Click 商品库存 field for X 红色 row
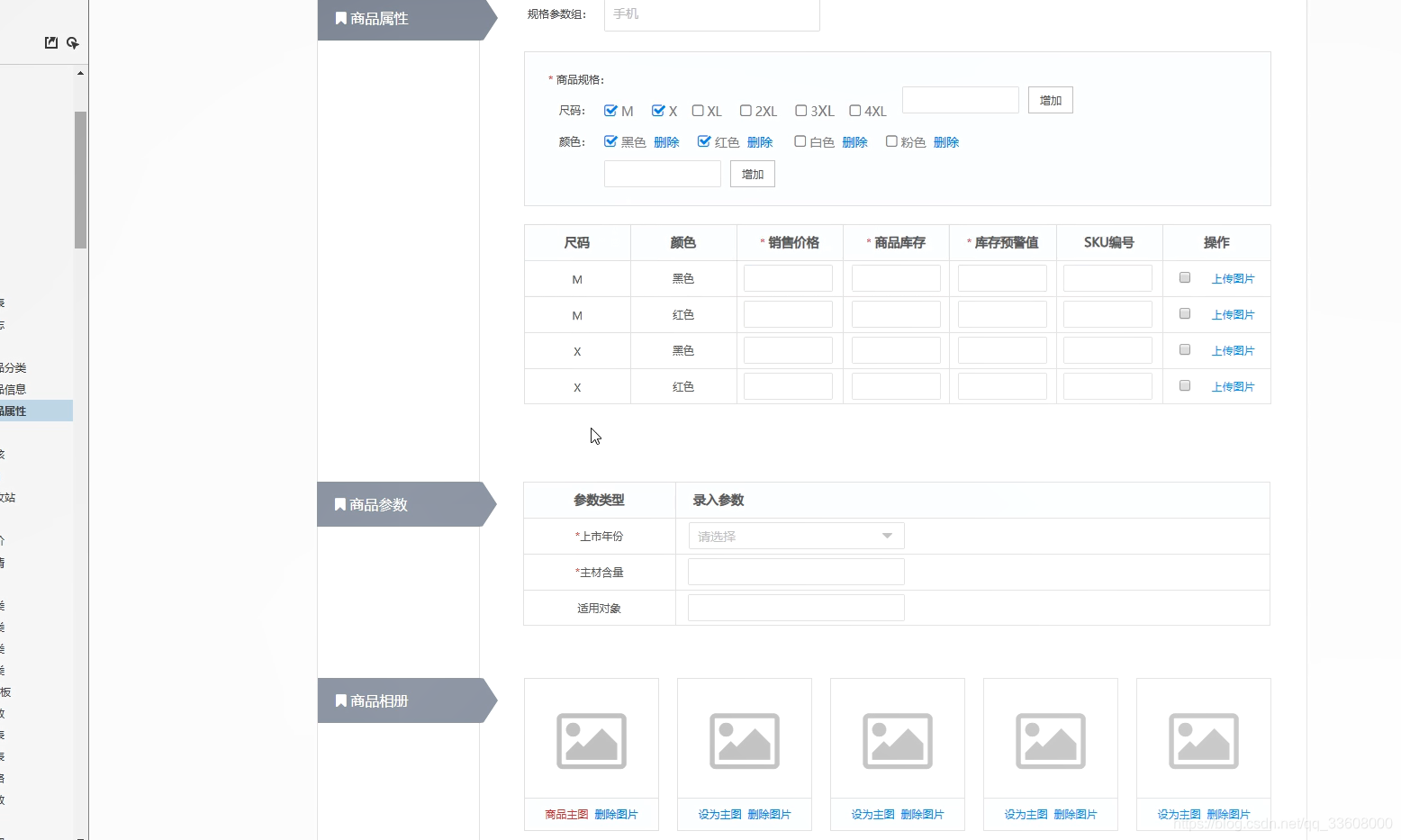 (x=896, y=386)
